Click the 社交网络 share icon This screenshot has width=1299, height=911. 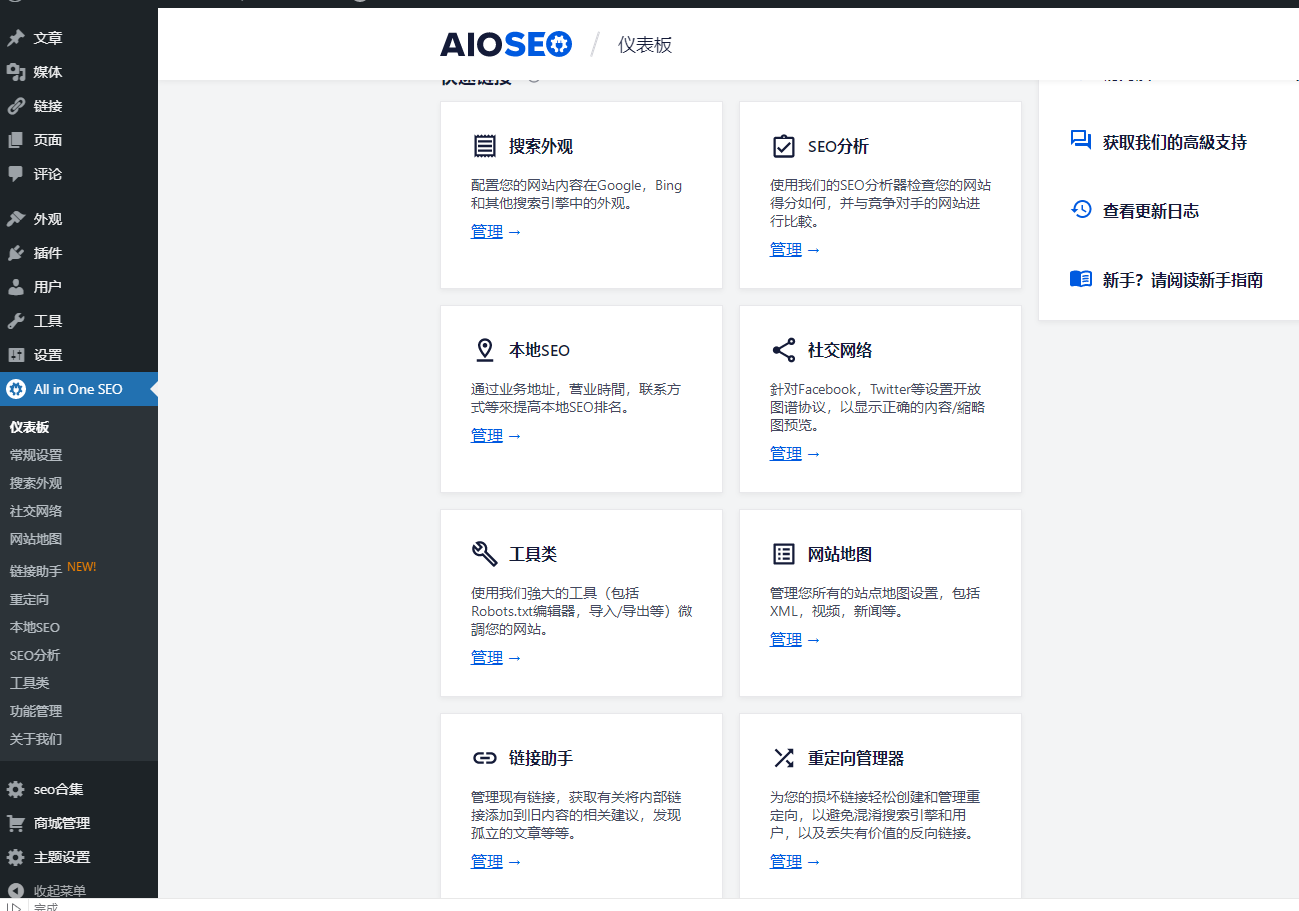click(784, 351)
